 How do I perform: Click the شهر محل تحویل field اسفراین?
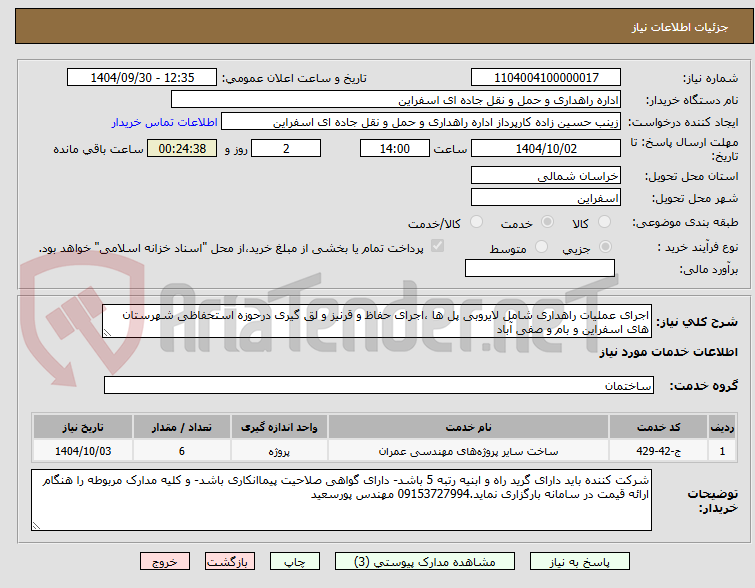(546, 197)
